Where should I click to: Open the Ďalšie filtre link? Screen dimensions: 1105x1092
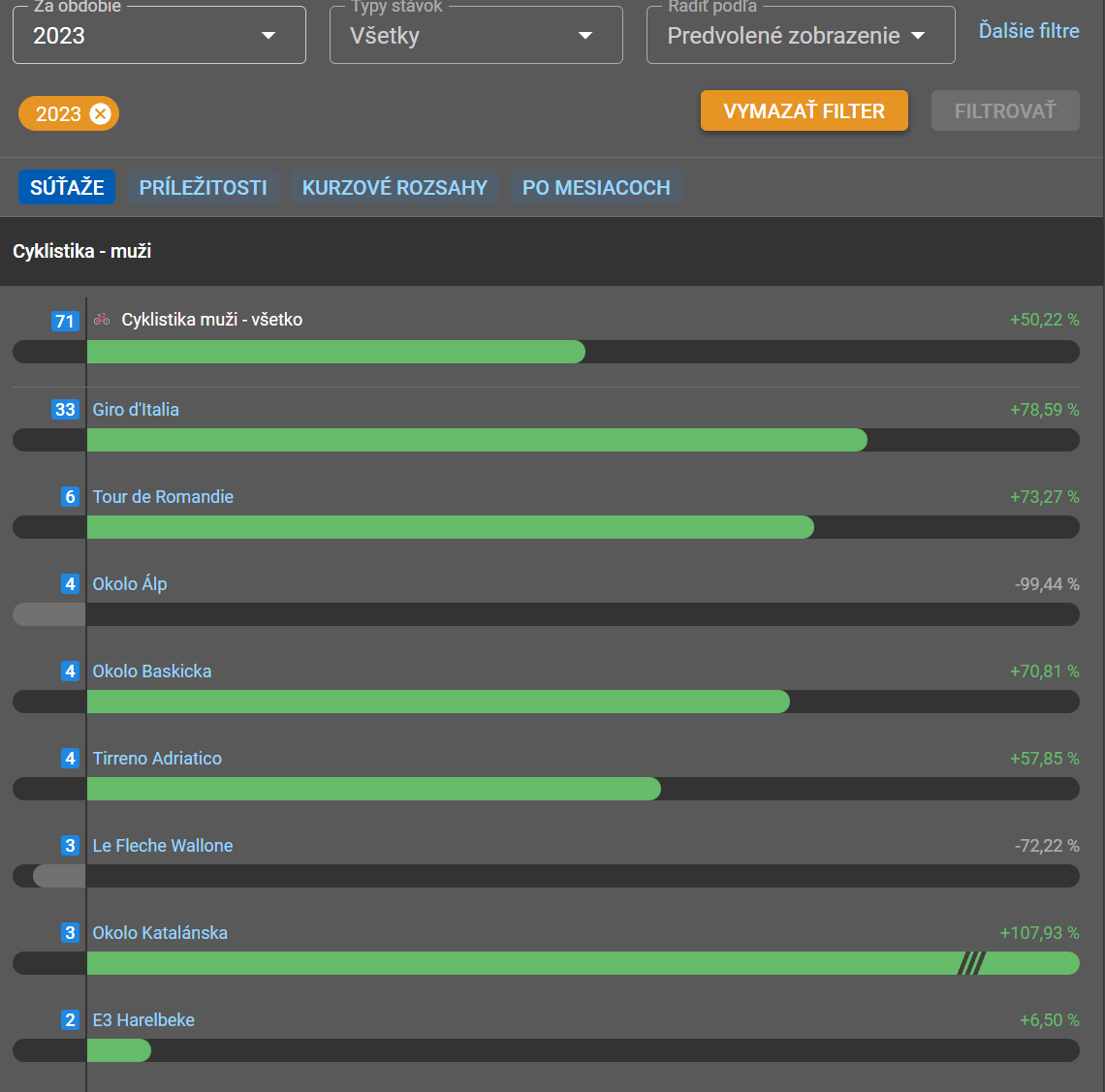coord(1028,31)
